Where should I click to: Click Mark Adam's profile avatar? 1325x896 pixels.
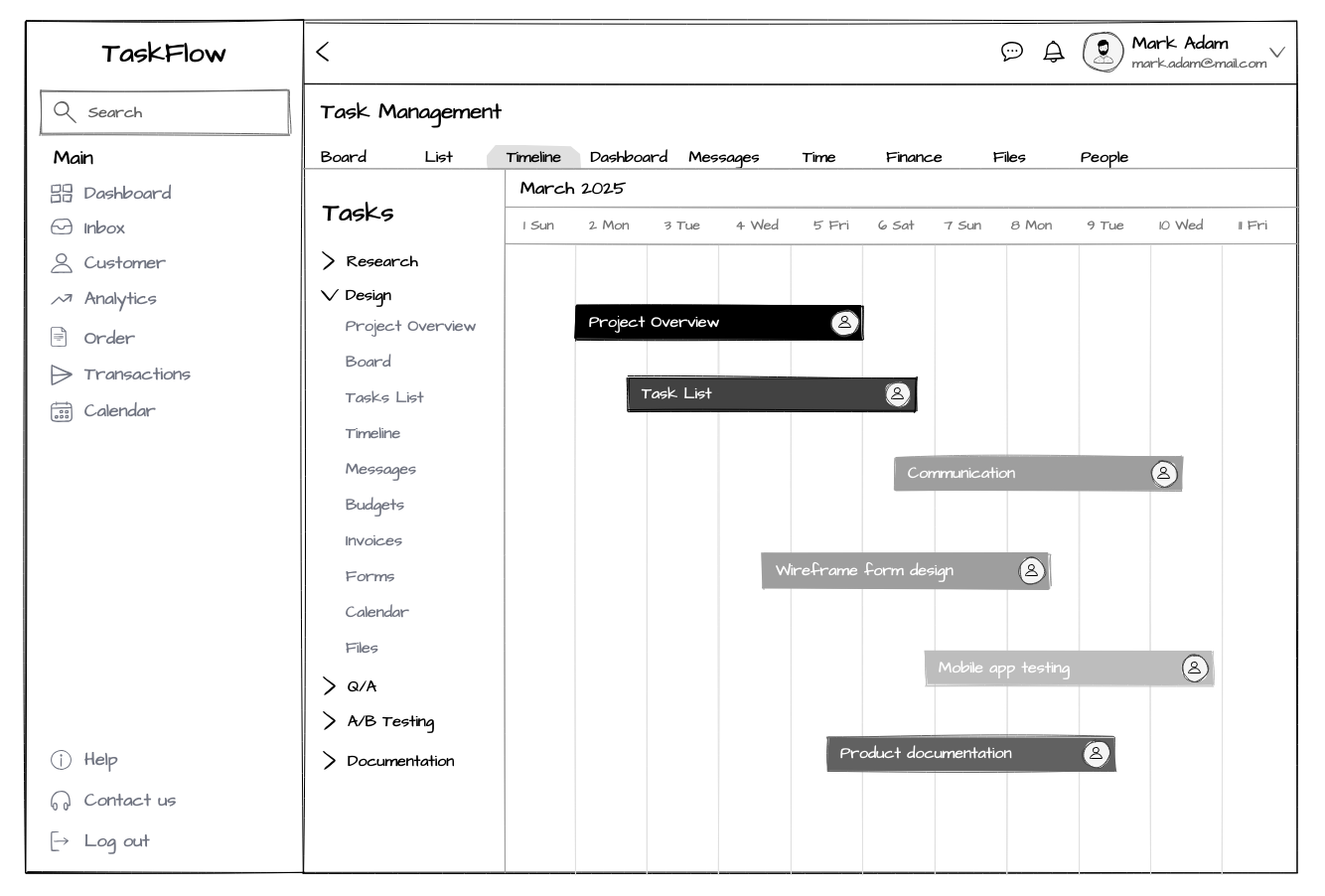1103,52
